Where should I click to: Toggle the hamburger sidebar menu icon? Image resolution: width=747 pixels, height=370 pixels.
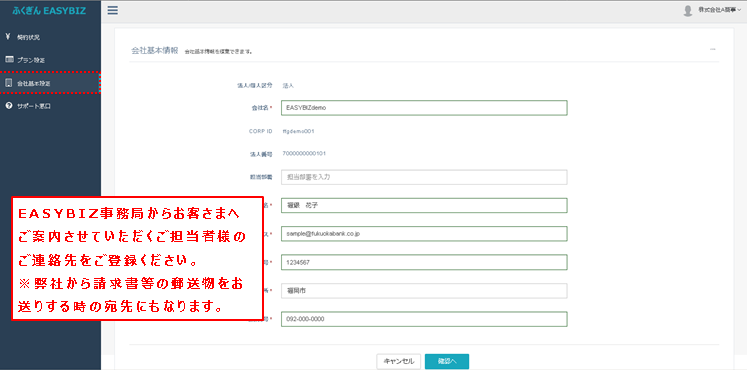(112, 10)
